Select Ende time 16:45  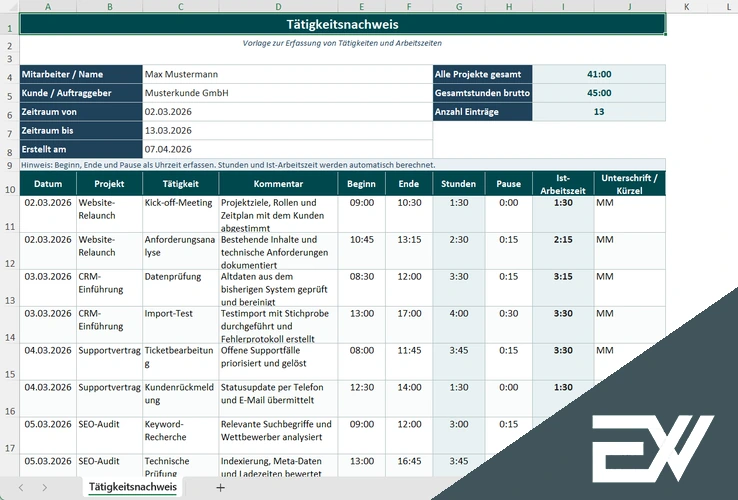tap(409, 466)
